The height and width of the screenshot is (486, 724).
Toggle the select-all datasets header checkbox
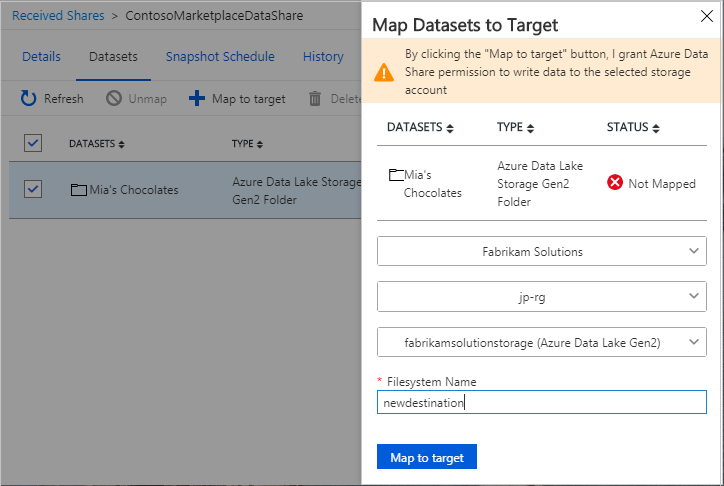[x=33, y=143]
